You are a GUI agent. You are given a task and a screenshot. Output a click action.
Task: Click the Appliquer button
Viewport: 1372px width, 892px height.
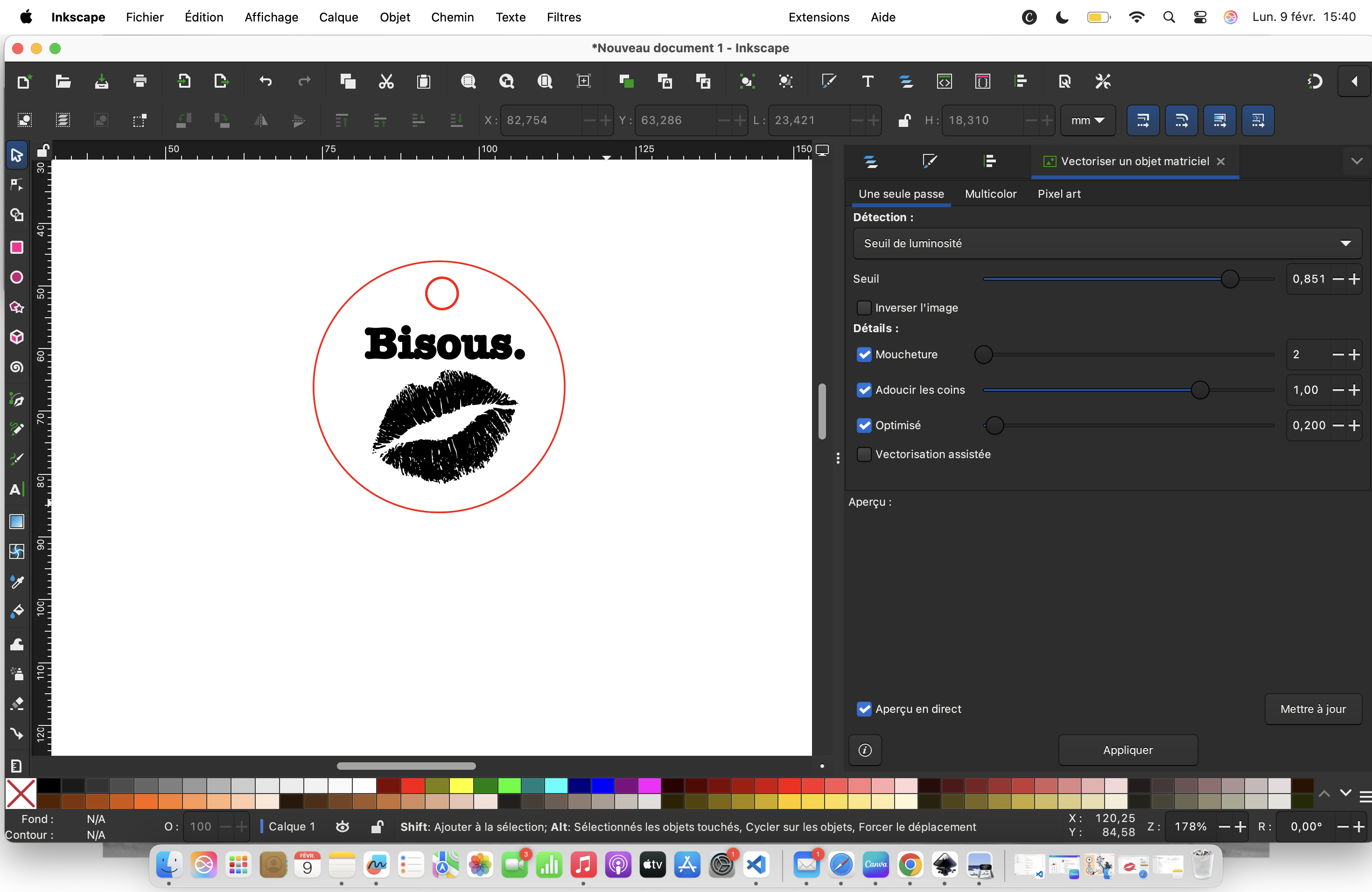1127,750
